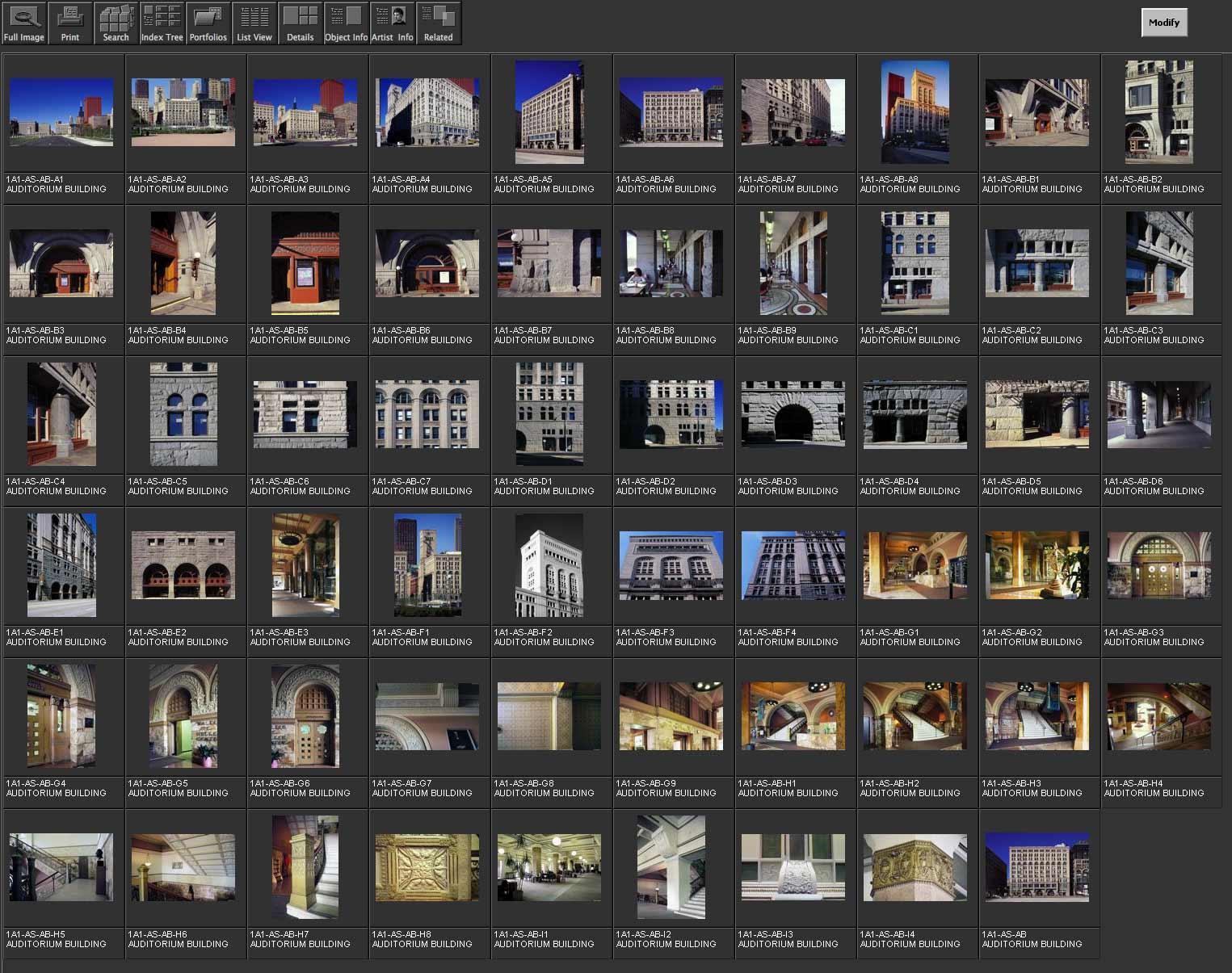Select thumbnail 1A1-AS-AB-H4

(1159, 716)
